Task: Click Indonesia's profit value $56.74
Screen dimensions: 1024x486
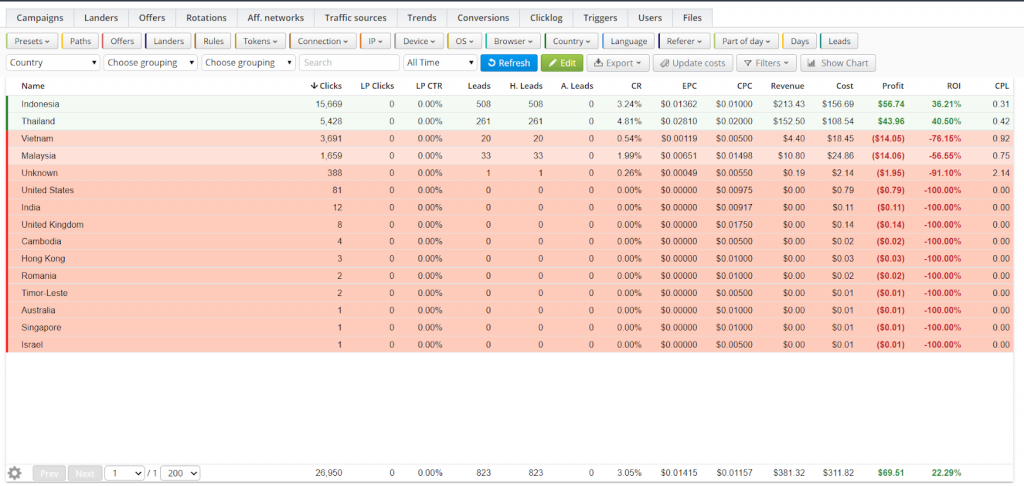Action: tap(891, 104)
